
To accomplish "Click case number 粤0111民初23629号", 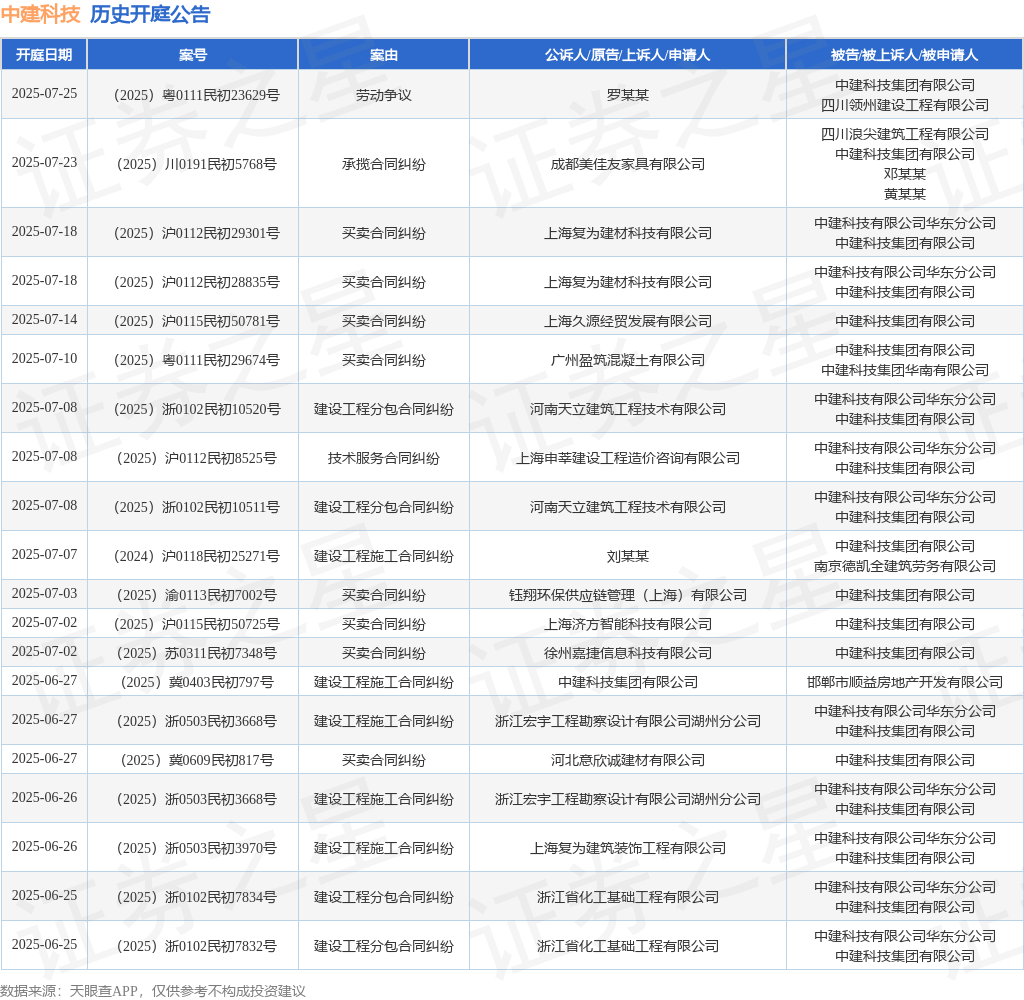I will (197, 95).
